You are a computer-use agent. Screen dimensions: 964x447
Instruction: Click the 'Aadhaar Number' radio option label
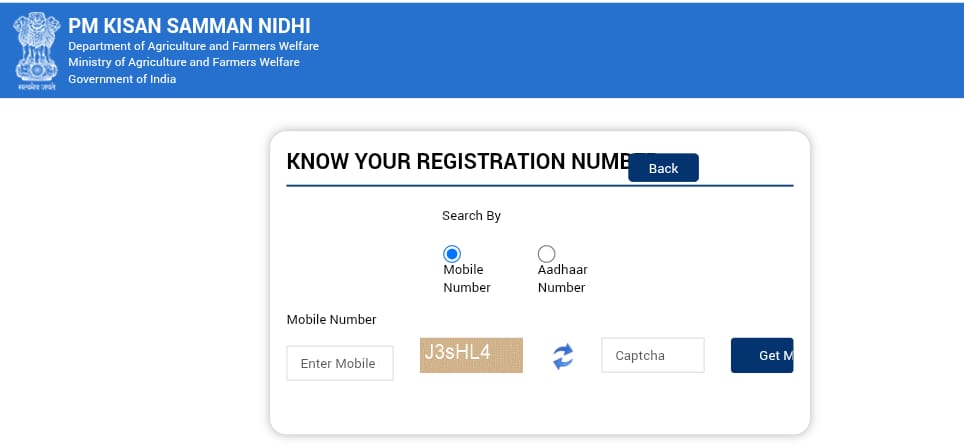tap(563, 279)
